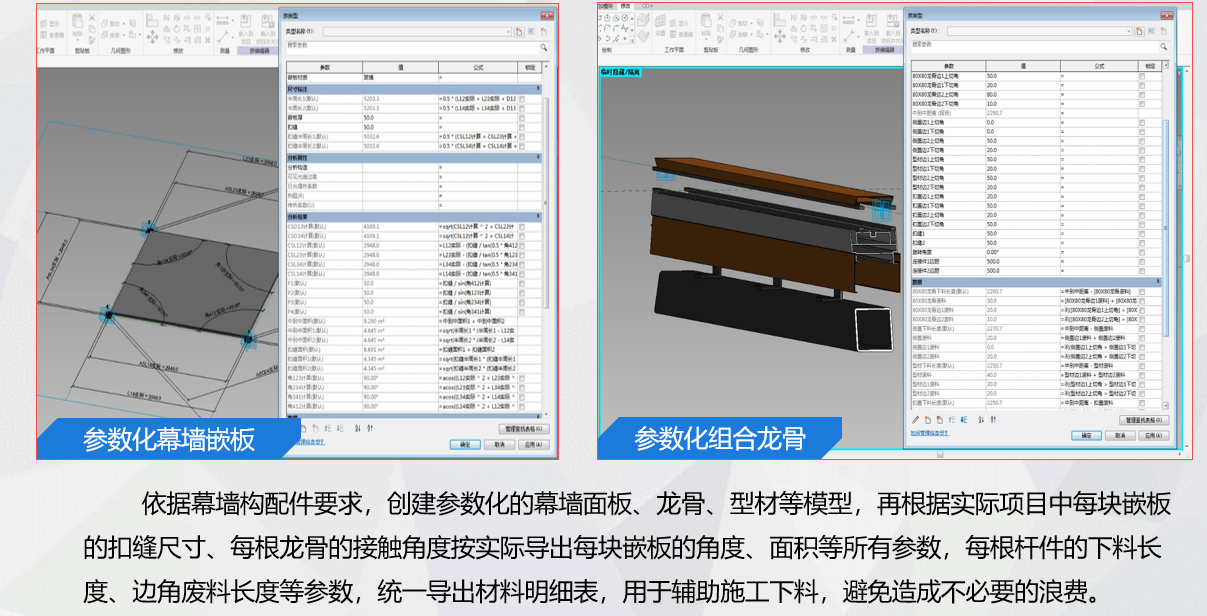Click the delete parameter icon in the right dialog
Screen dimensions: 1207x616
coord(938,419)
